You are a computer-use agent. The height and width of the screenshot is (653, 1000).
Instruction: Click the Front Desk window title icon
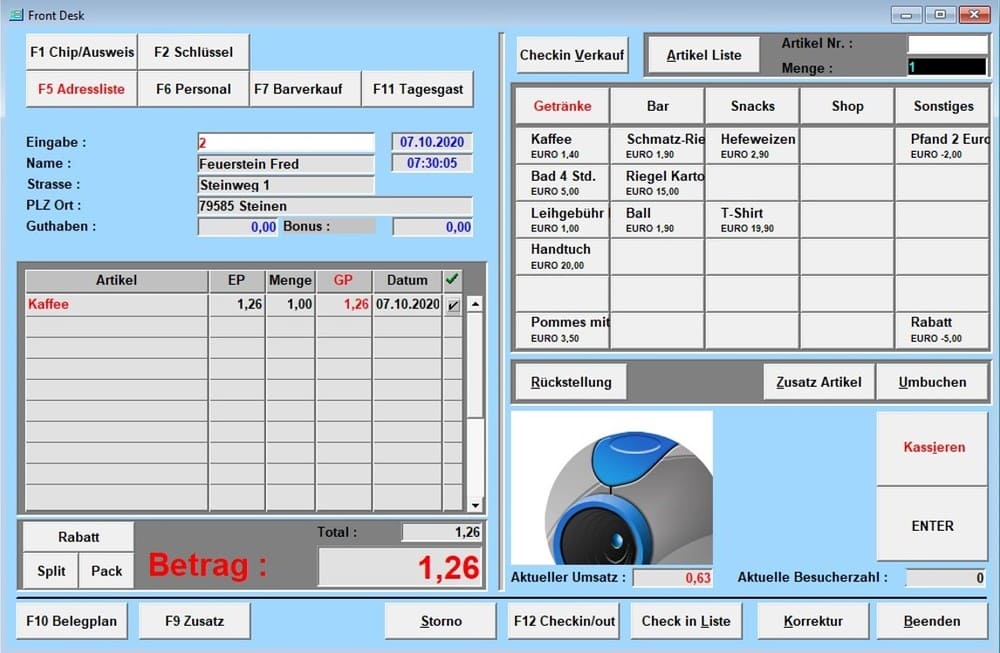coord(15,14)
